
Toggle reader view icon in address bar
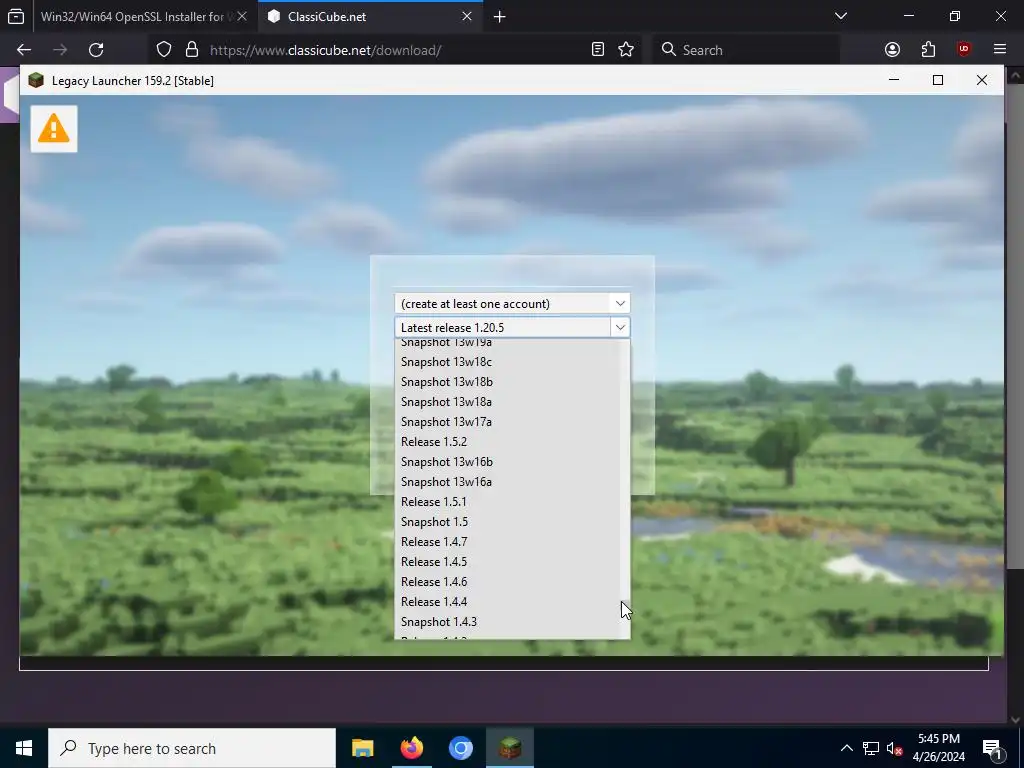(598, 50)
